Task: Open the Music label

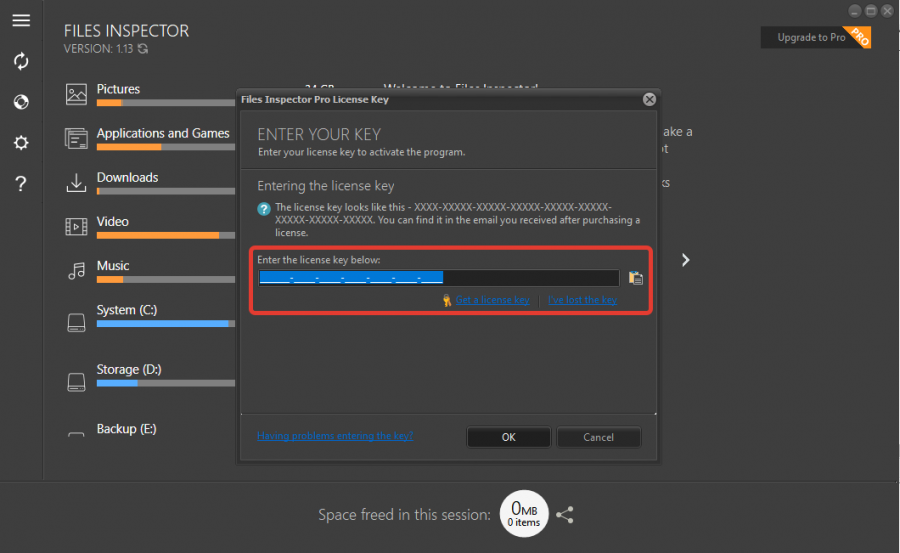Action: (x=113, y=266)
